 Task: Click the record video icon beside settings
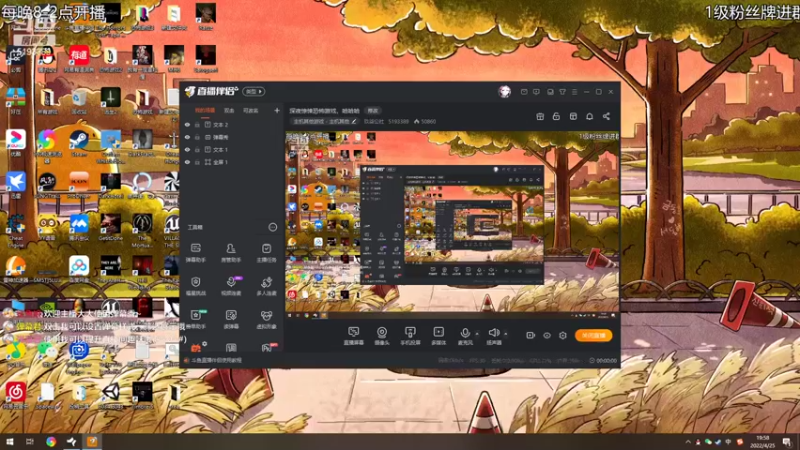pyautogui.click(x=531, y=335)
